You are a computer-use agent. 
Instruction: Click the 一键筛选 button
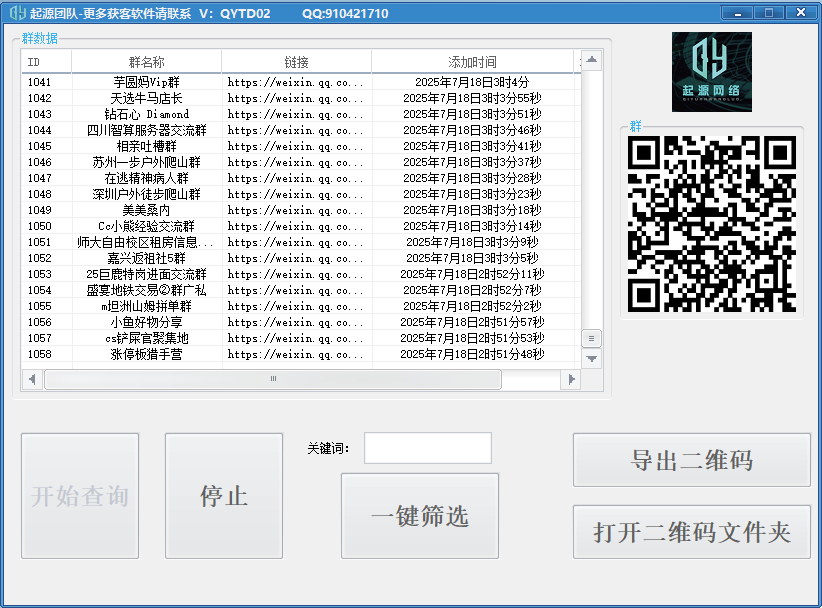pos(419,516)
